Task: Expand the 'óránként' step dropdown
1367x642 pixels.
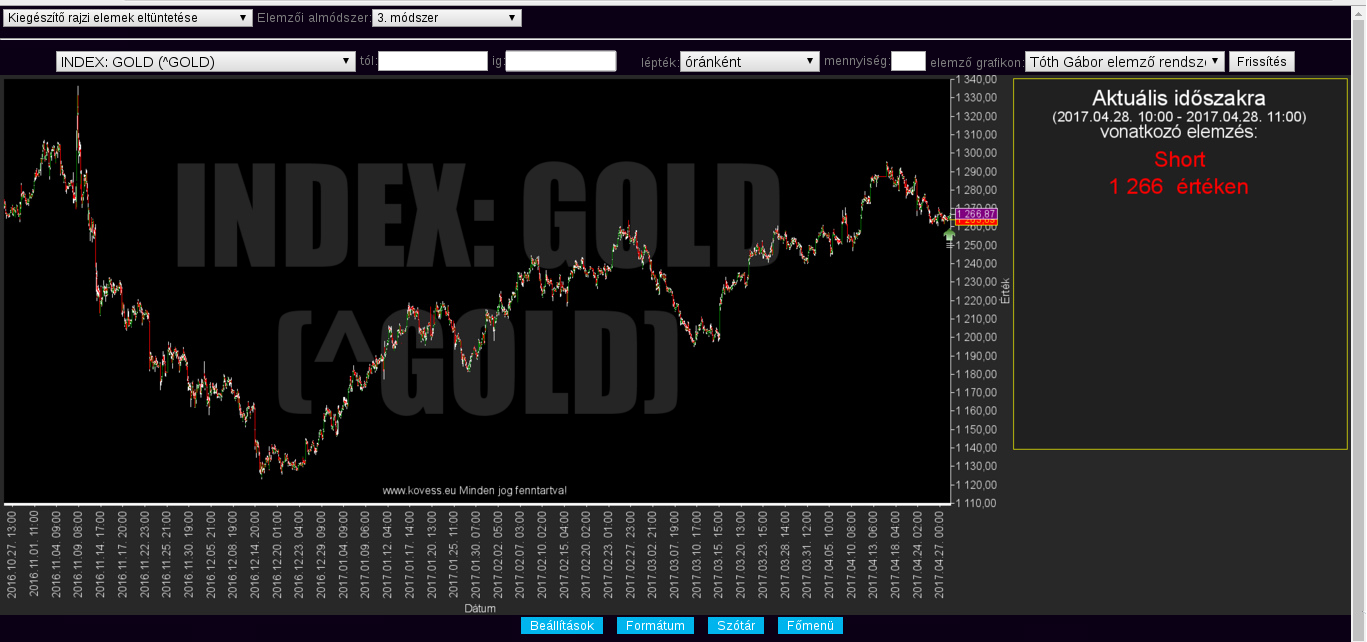Action: coord(749,62)
